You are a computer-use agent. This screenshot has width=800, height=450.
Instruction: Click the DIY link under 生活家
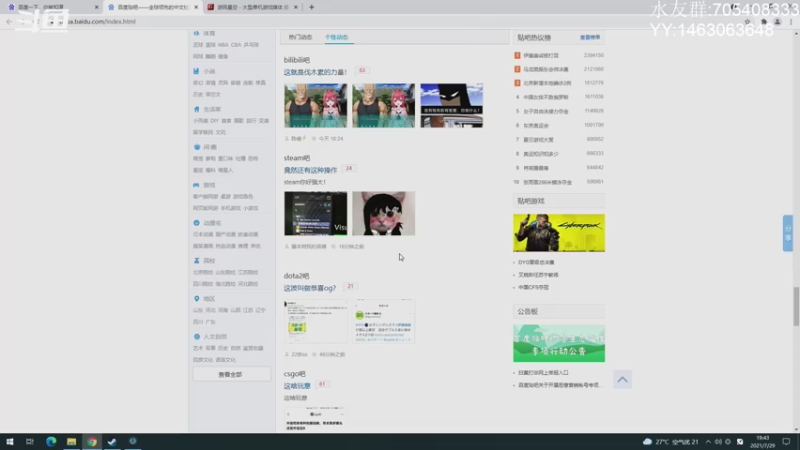coord(214,121)
